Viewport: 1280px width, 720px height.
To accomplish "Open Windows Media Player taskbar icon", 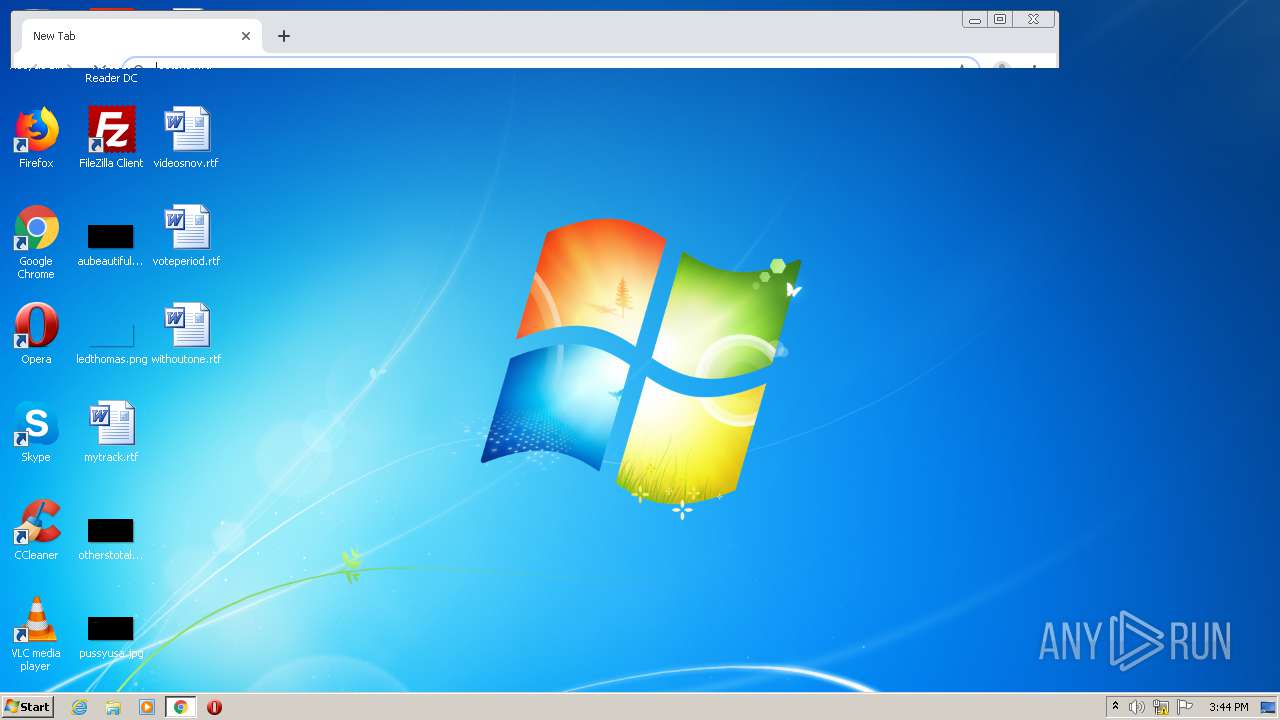I will [x=147, y=707].
